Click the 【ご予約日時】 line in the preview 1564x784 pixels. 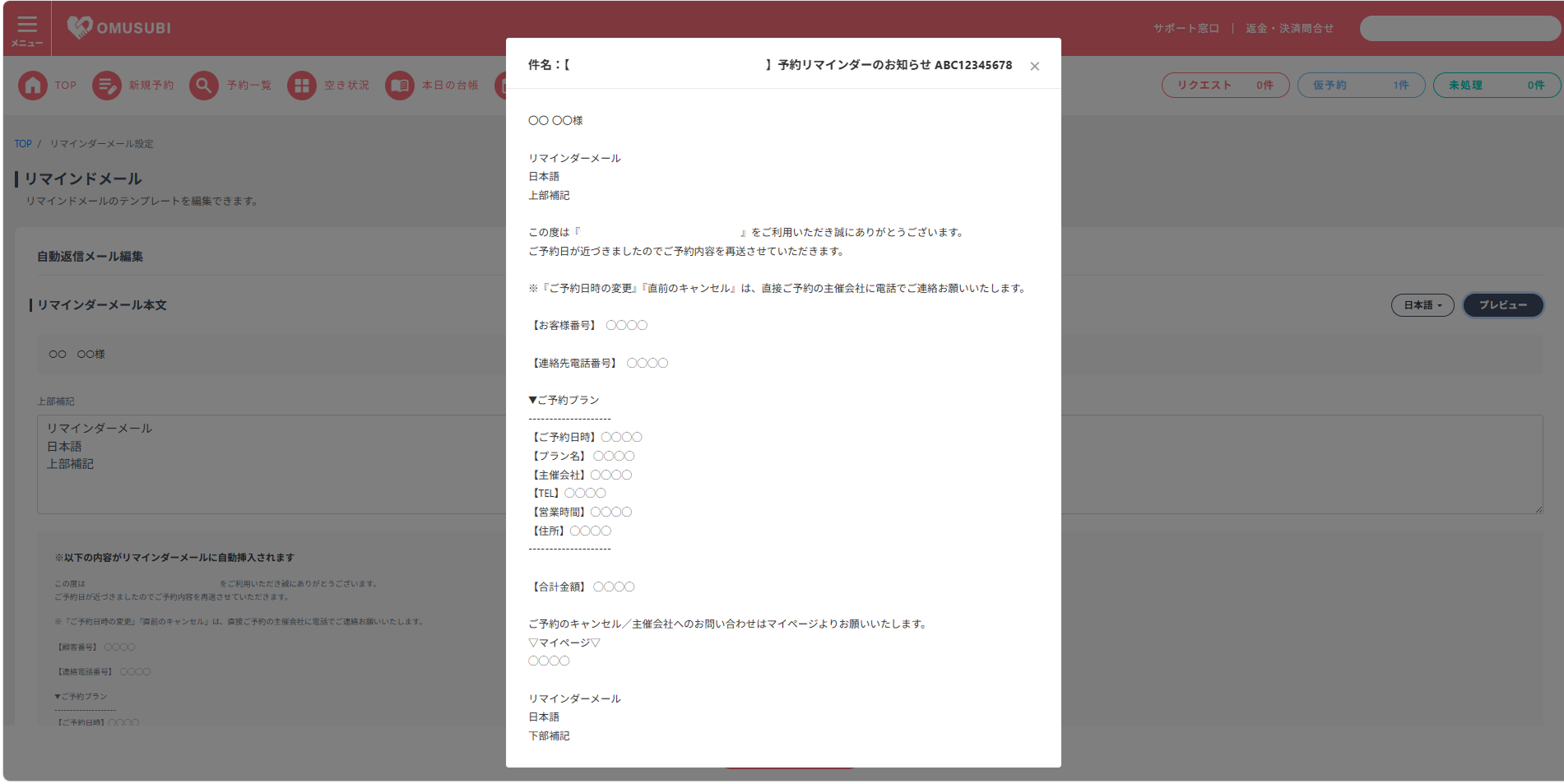[585, 438]
